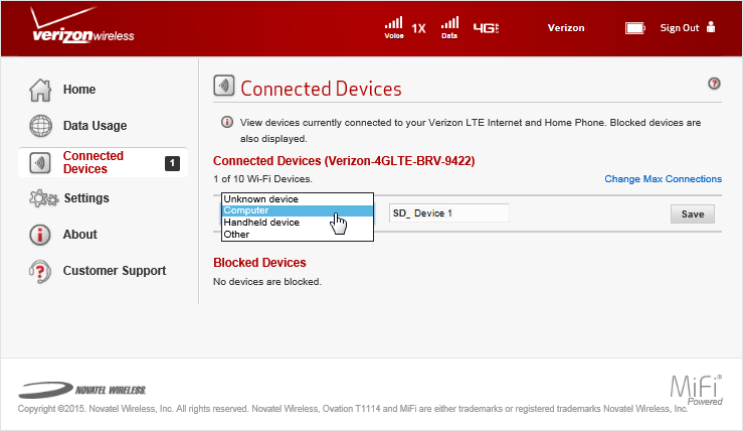Click the info icon beside the description
This screenshot has width=743, height=431.
227,122
